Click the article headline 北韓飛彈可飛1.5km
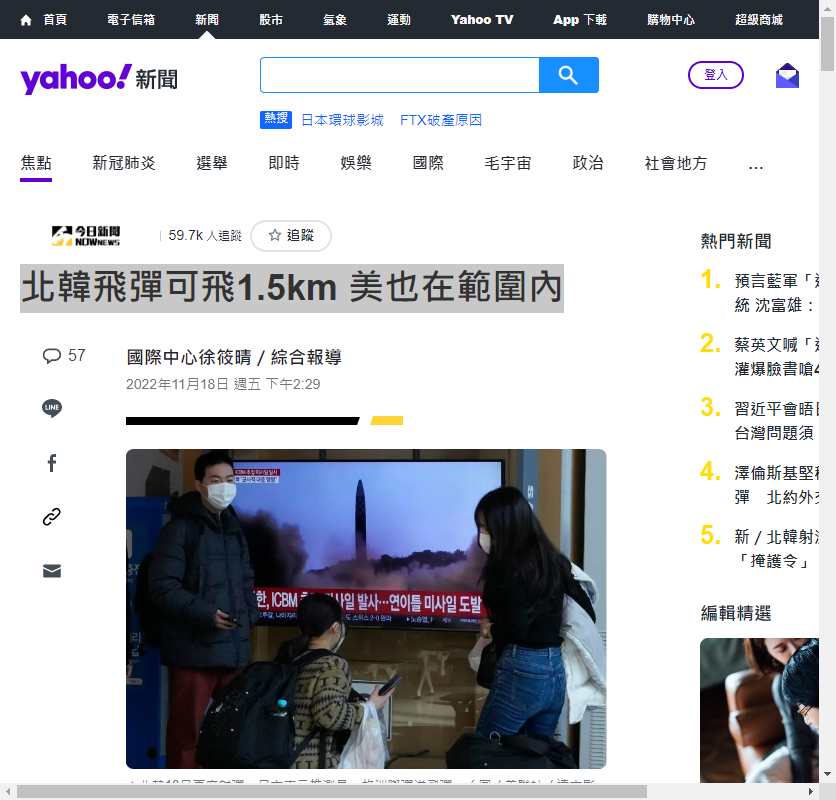Screen dimensions: 836x800 coord(292,288)
